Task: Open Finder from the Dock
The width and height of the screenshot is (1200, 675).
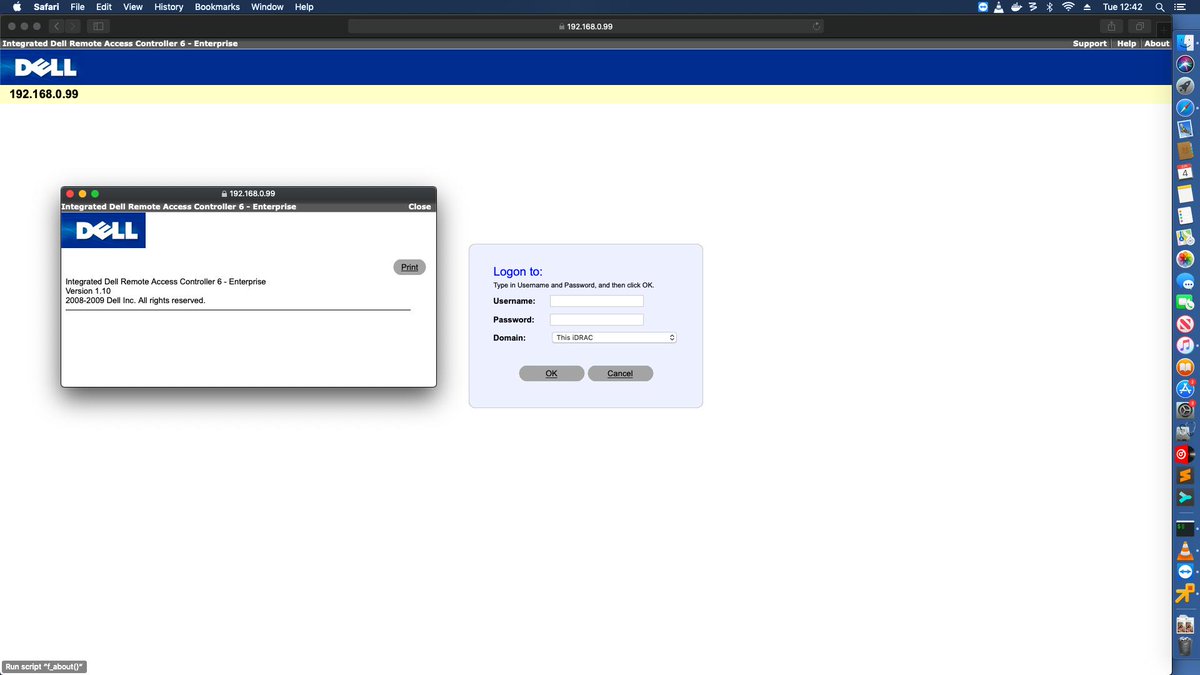Action: tap(1185, 42)
